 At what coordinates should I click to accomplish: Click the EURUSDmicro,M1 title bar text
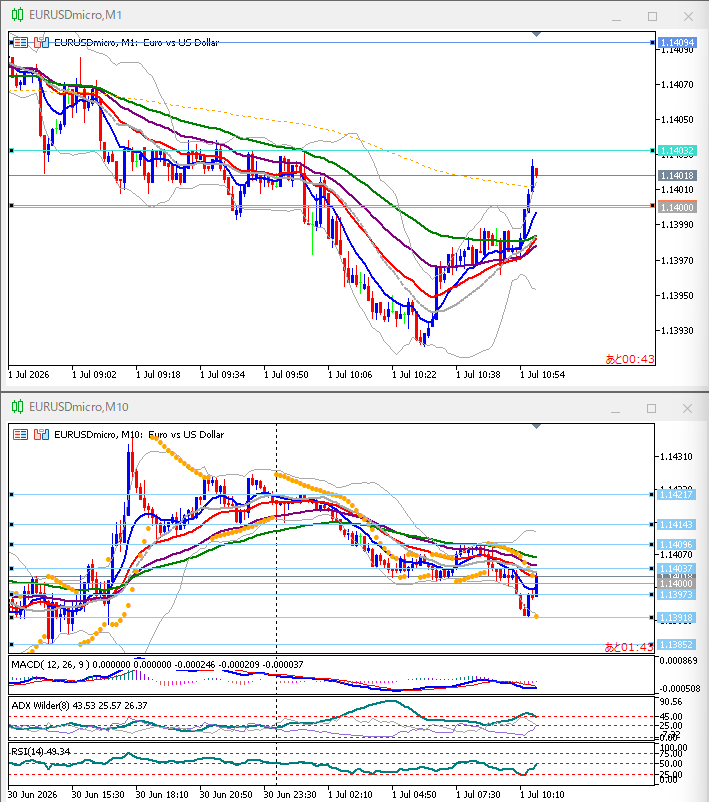[x=76, y=15]
